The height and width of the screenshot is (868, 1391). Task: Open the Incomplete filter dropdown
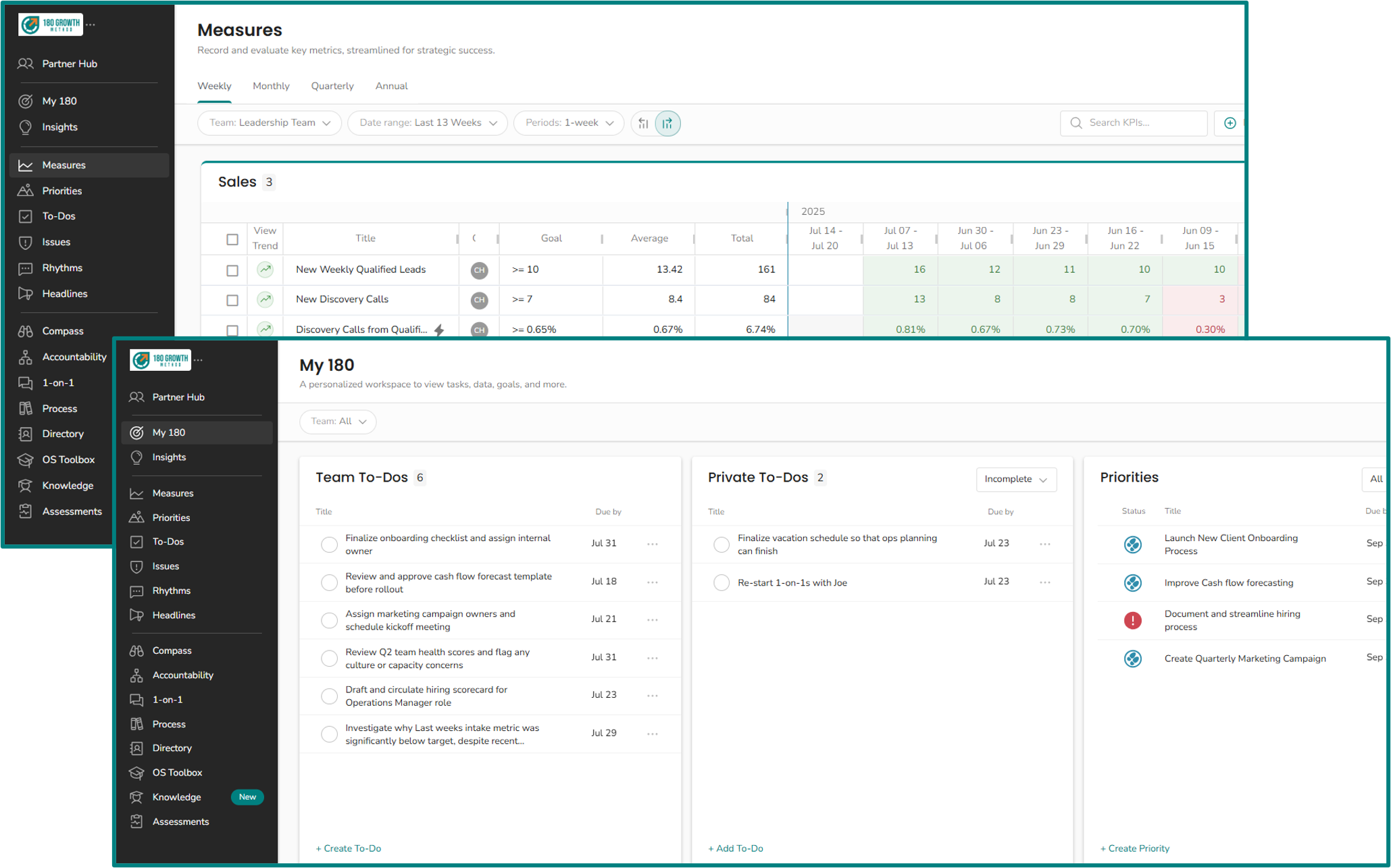1015,480
